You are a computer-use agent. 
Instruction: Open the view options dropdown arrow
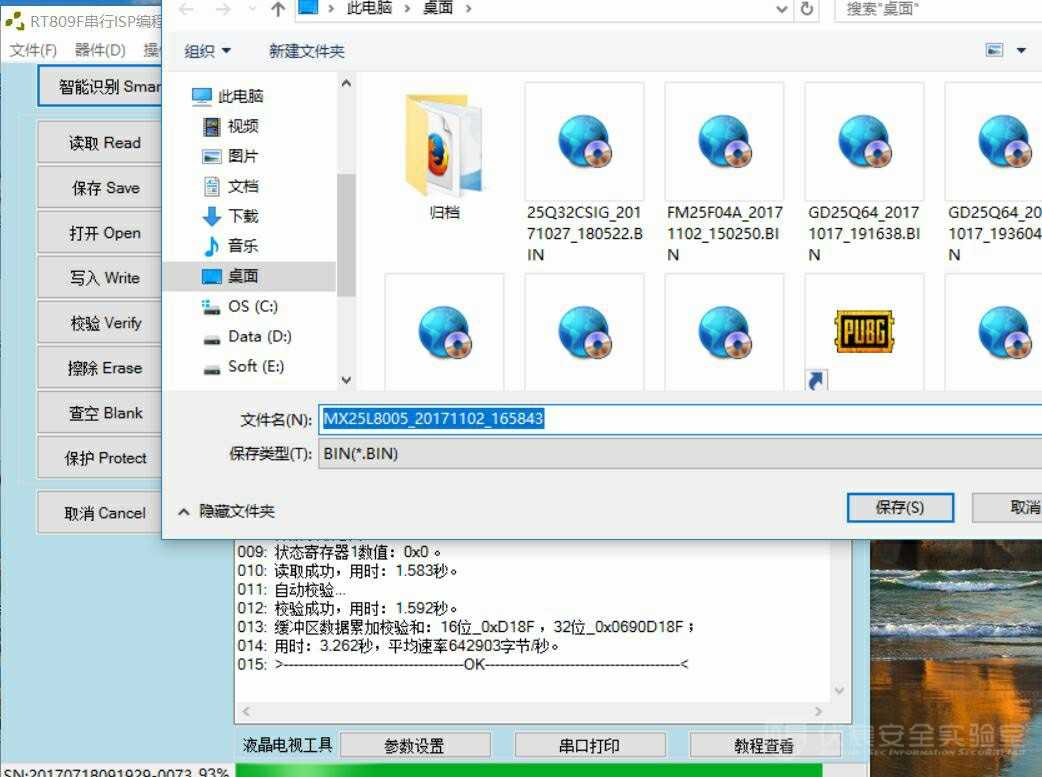pos(1021,51)
